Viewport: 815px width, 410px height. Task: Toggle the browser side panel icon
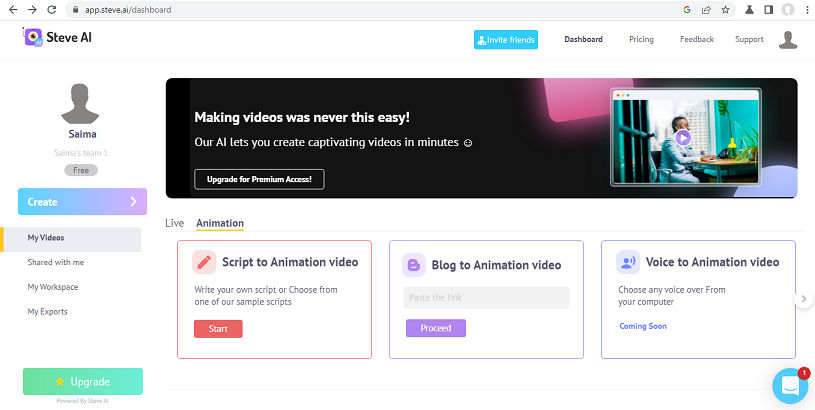click(x=769, y=9)
